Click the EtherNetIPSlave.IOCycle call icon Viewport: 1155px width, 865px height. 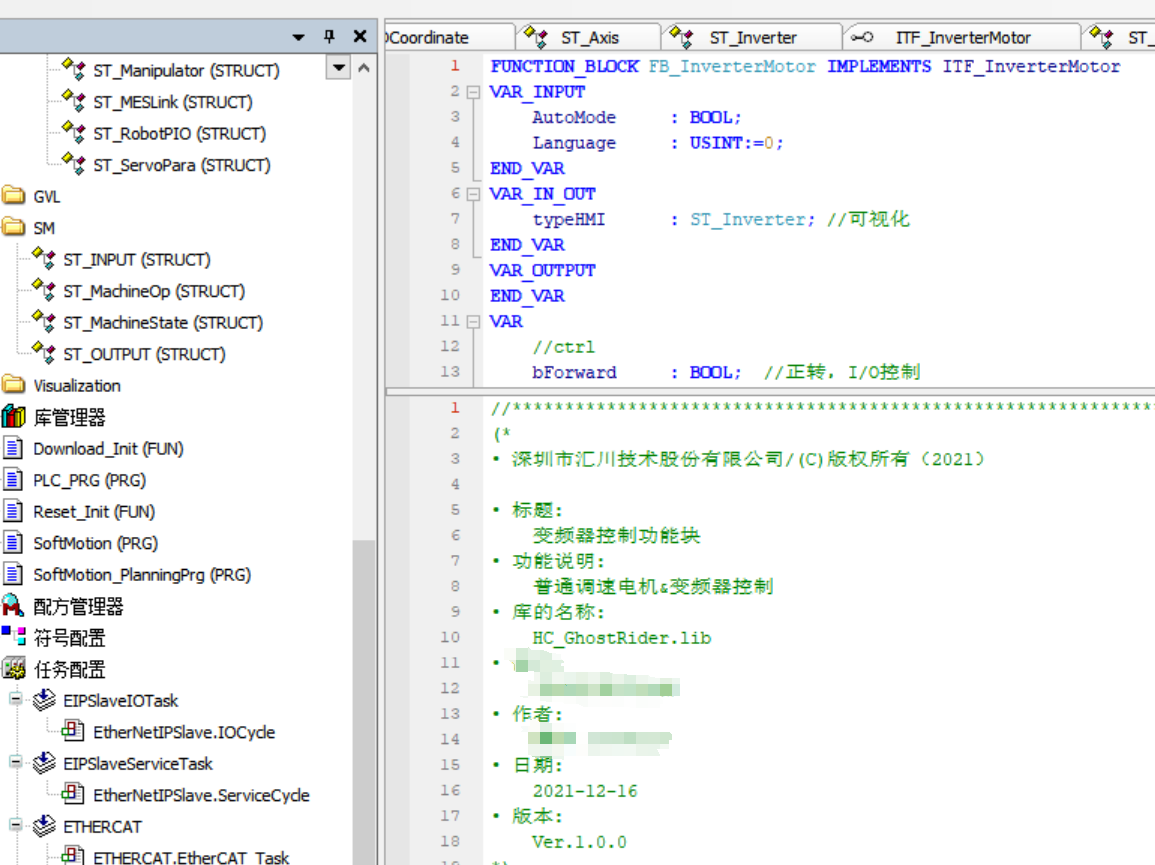pyautogui.click(x=73, y=732)
